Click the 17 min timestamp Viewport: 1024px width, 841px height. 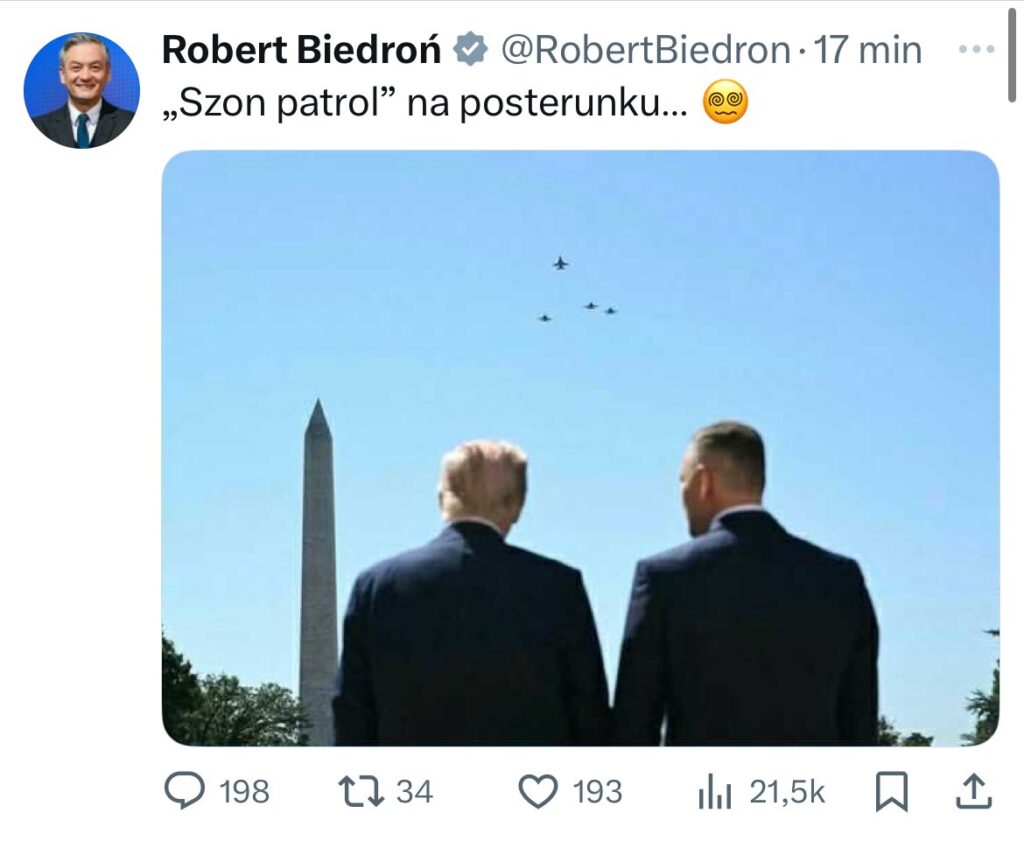point(868,50)
